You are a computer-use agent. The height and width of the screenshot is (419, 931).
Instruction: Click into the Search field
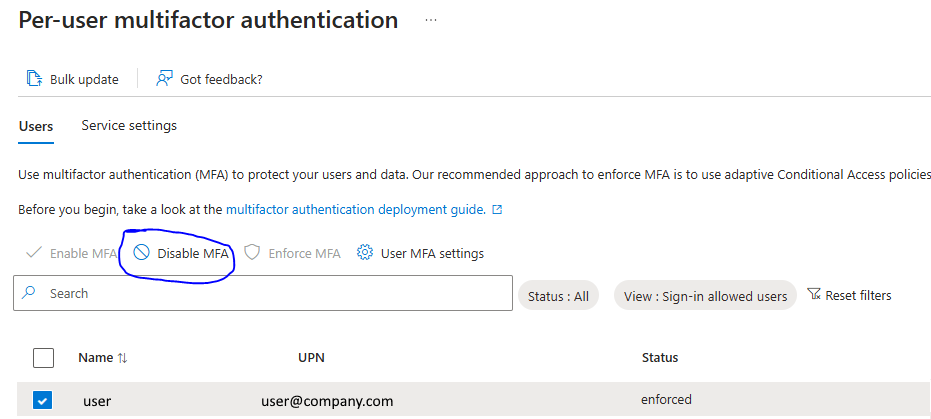(x=263, y=293)
